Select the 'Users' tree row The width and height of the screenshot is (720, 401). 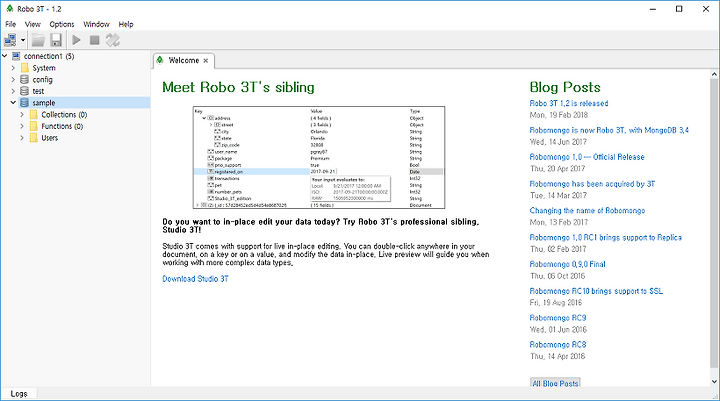pyautogui.click(x=50, y=138)
